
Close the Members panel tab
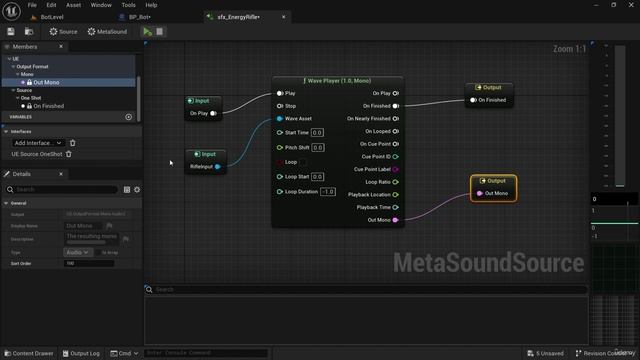pos(61,47)
